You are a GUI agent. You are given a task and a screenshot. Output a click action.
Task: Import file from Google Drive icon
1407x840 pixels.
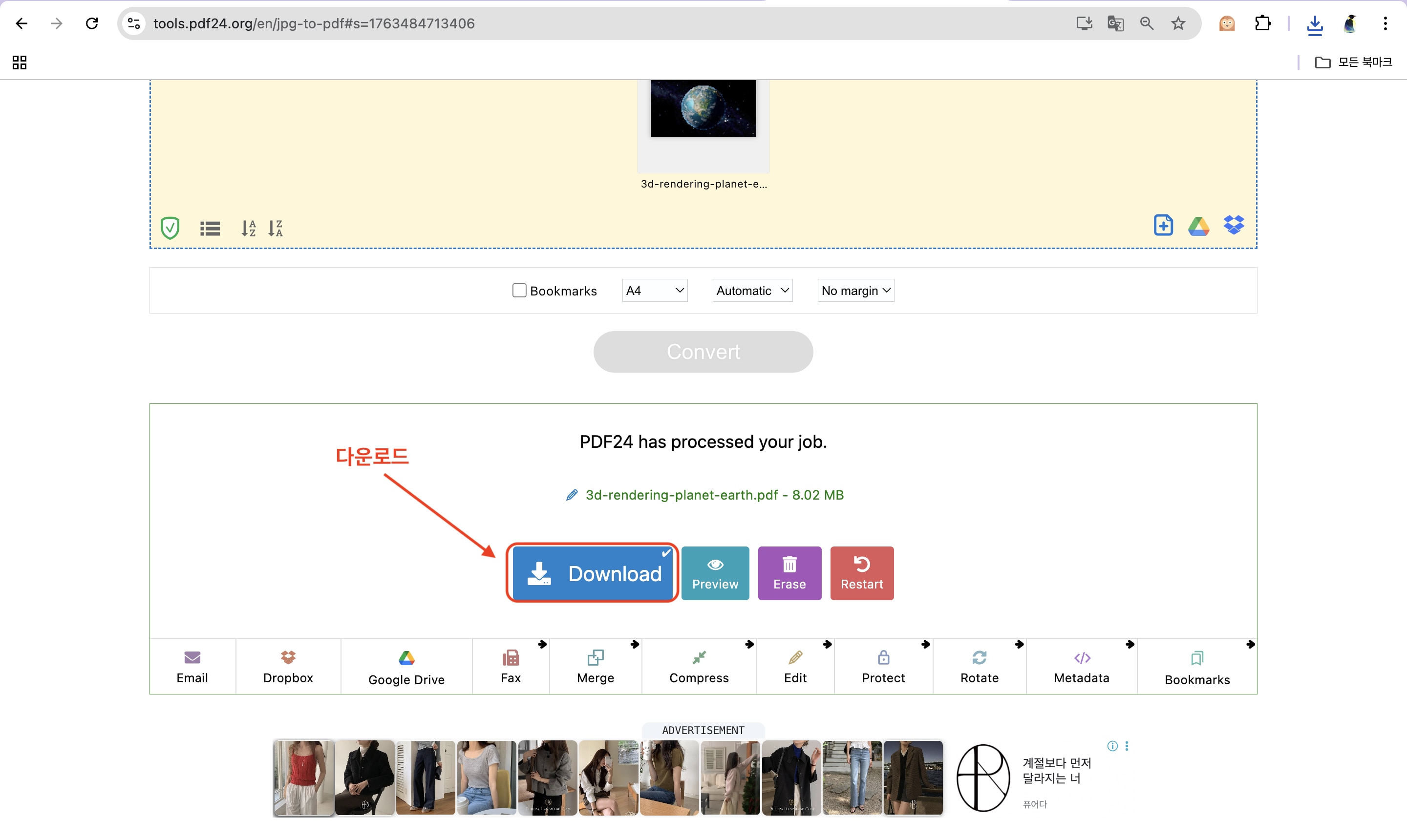(x=1198, y=225)
